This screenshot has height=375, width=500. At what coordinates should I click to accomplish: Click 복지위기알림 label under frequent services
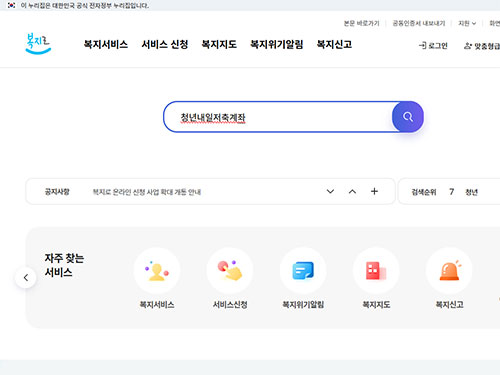303,304
